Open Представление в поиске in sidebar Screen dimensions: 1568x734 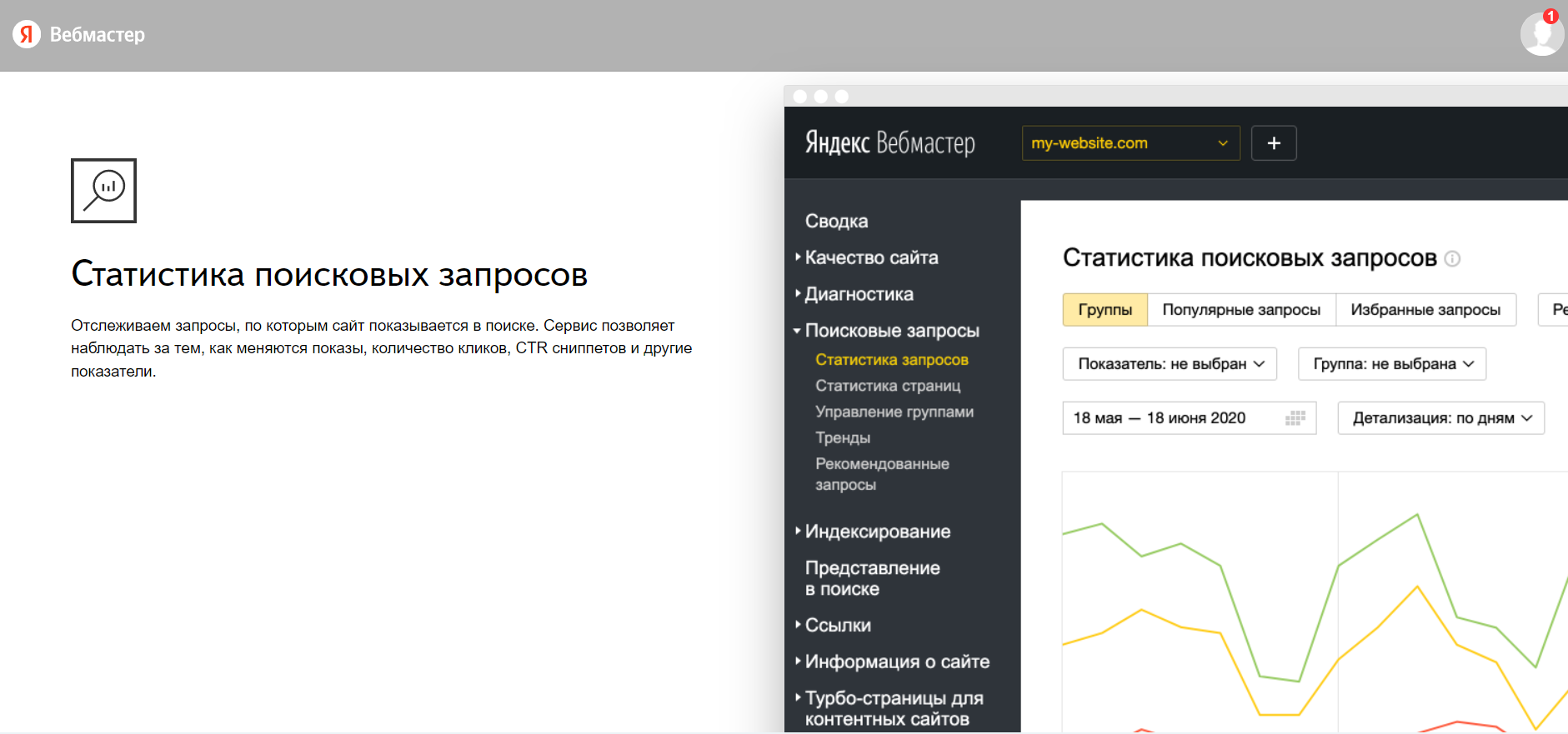click(x=872, y=578)
